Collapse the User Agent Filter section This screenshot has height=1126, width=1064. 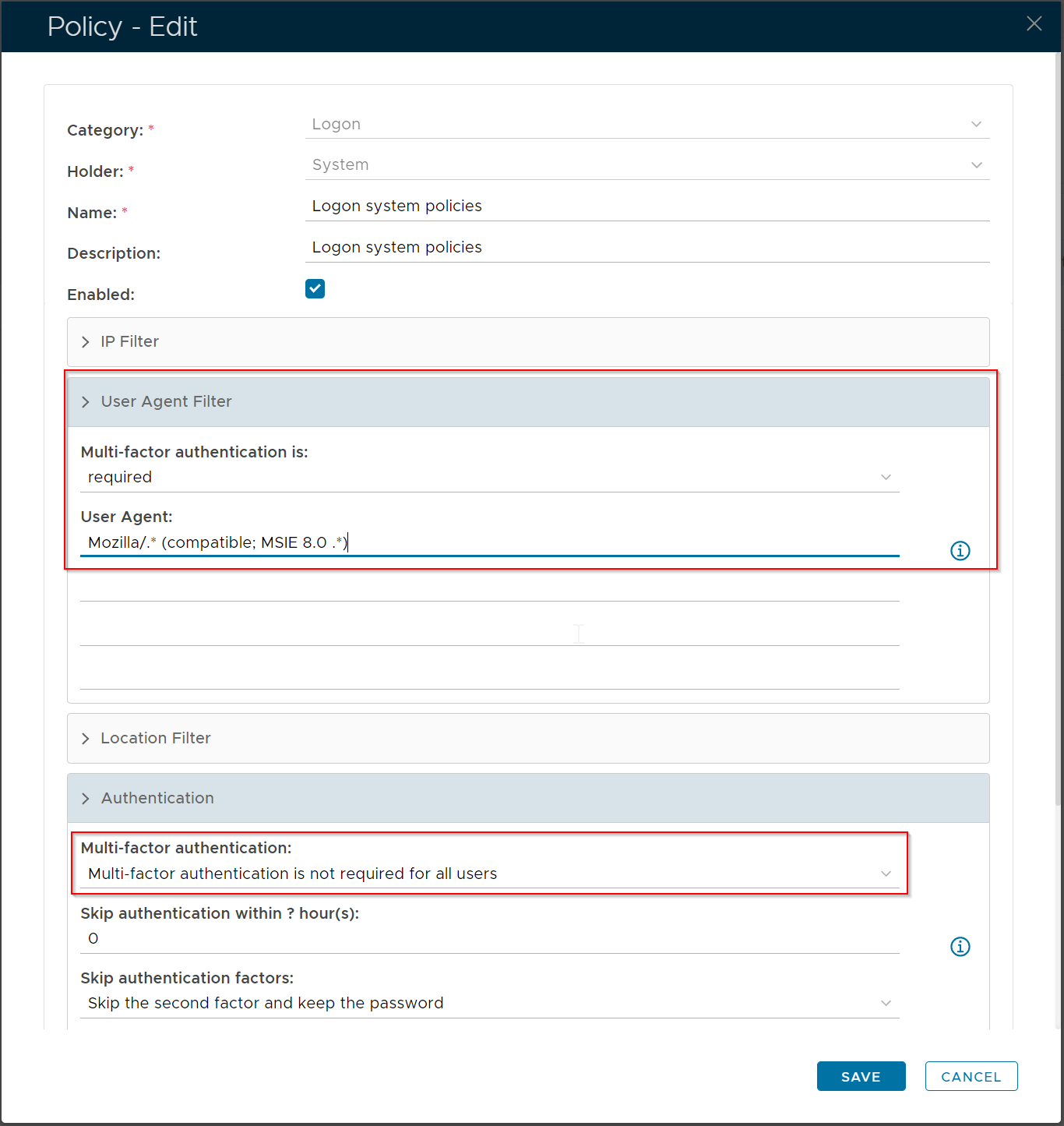point(166,402)
